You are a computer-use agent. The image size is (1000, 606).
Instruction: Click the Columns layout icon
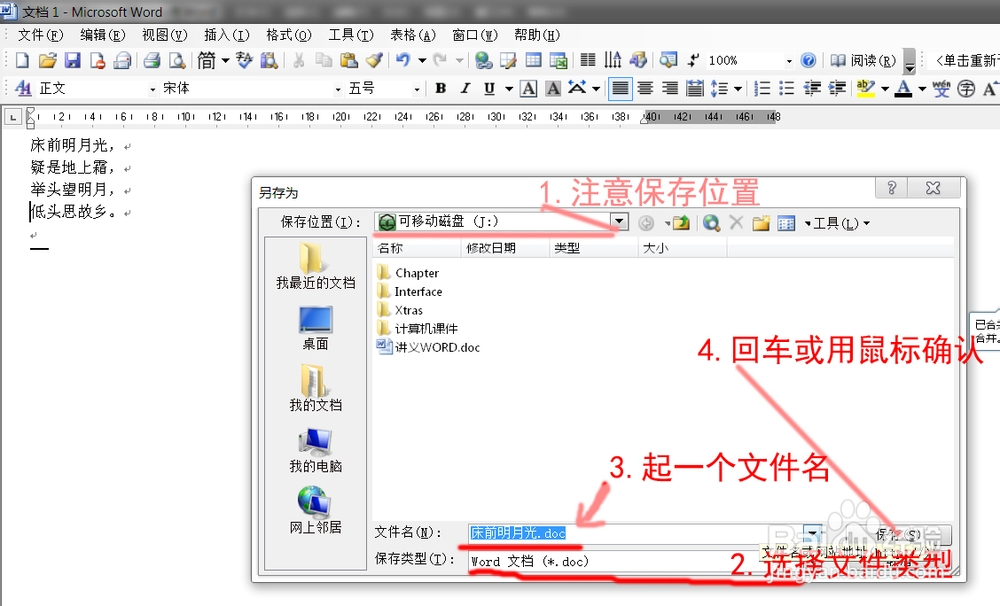(588, 60)
